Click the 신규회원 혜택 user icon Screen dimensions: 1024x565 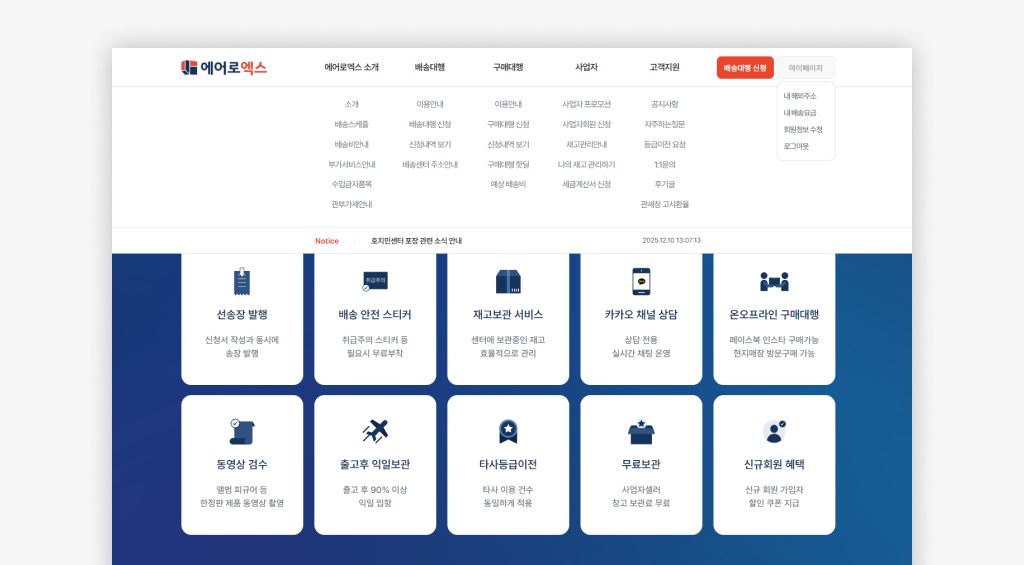(x=775, y=432)
